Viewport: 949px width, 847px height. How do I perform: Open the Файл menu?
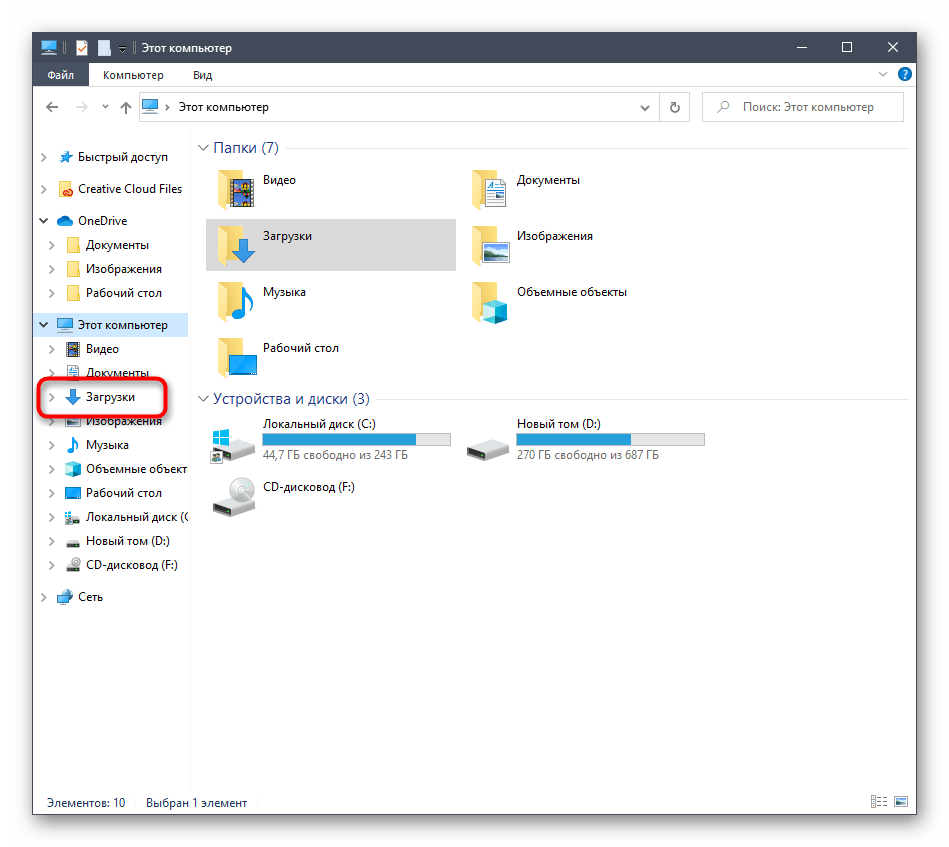coord(61,75)
